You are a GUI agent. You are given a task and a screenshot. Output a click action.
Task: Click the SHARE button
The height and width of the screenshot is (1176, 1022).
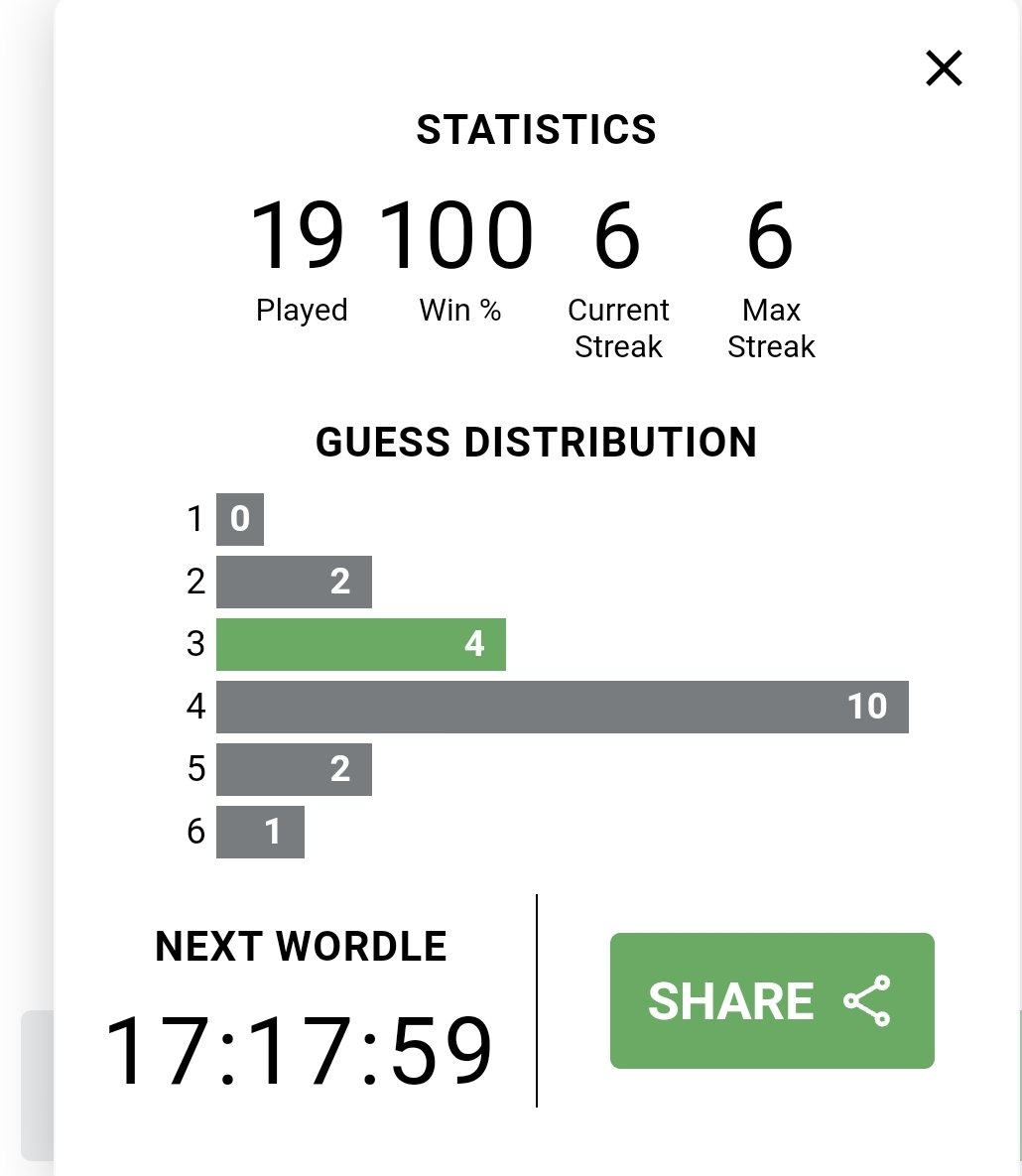pyautogui.click(x=772, y=1000)
